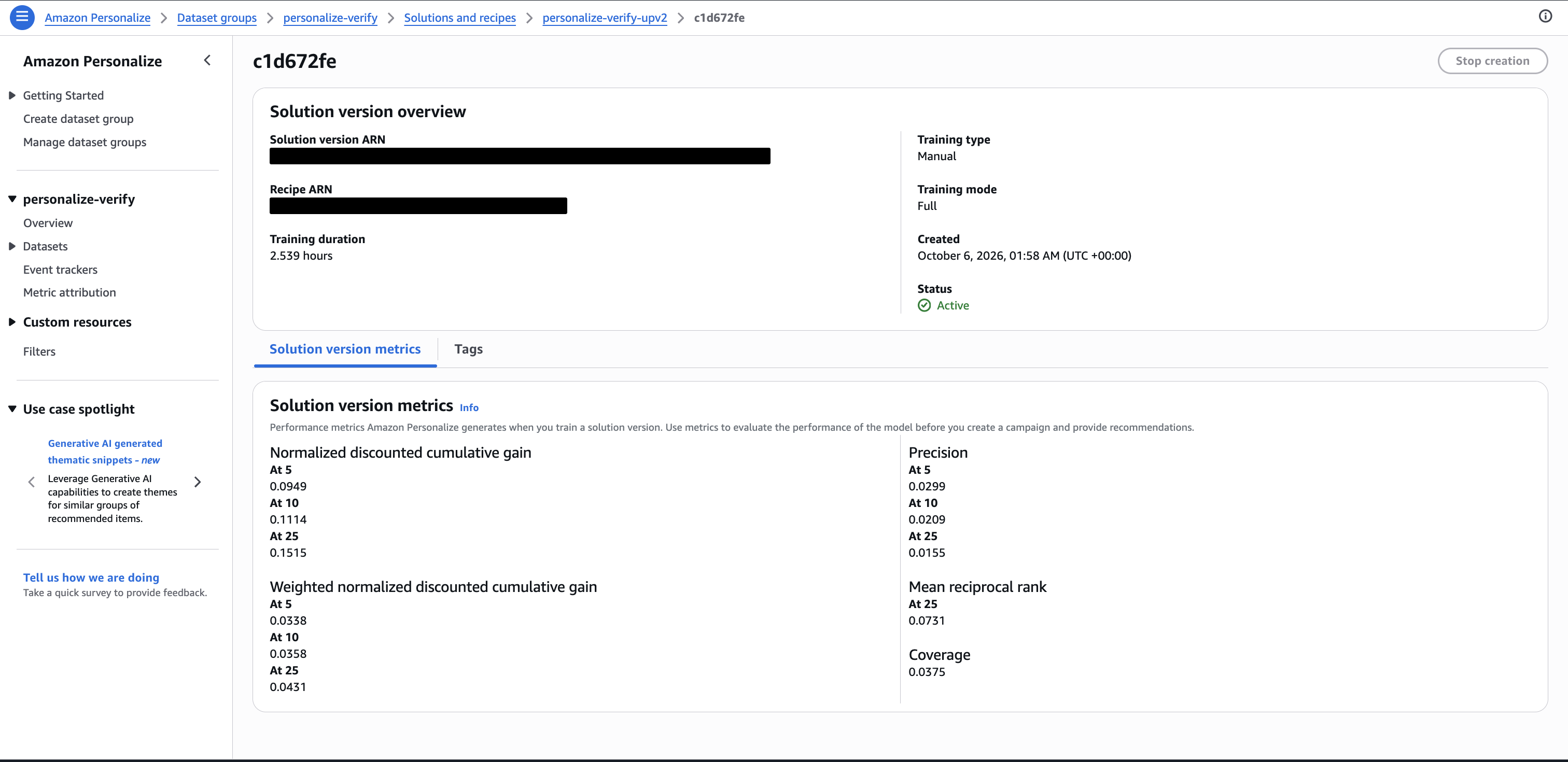Select Create dataset group in sidebar
Image resolution: width=1568 pixels, height=762 pixels.
78,119
